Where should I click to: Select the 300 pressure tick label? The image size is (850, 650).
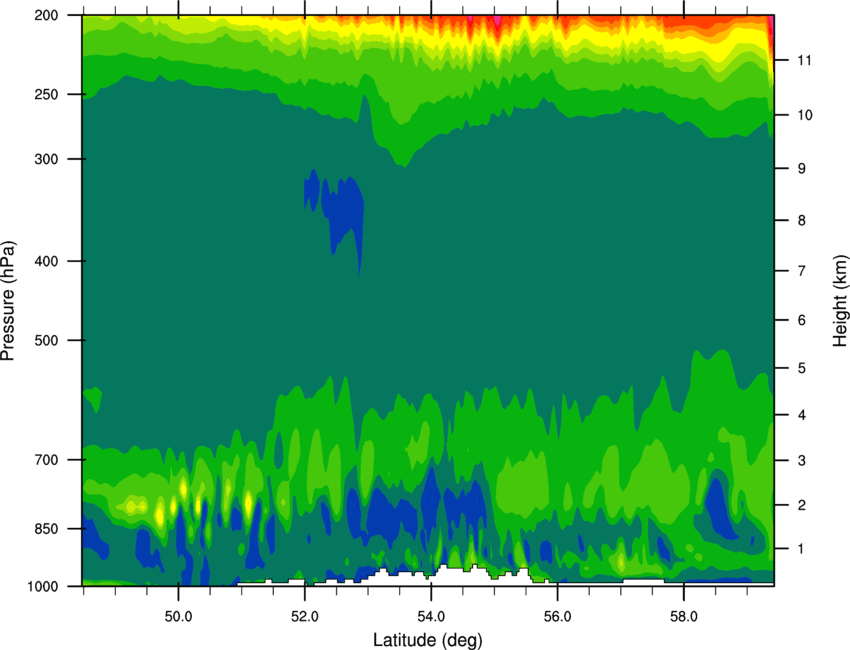[x=46, y=159]
